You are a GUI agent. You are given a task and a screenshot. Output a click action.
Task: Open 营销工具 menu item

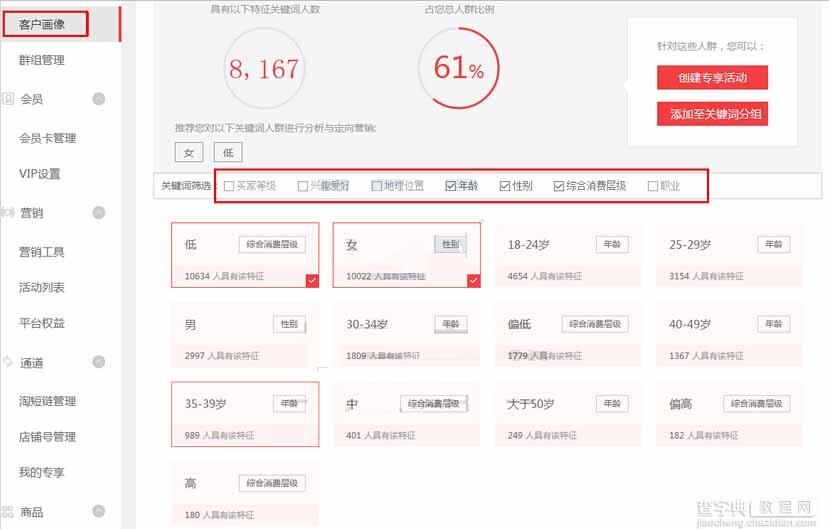pos(42,252)
